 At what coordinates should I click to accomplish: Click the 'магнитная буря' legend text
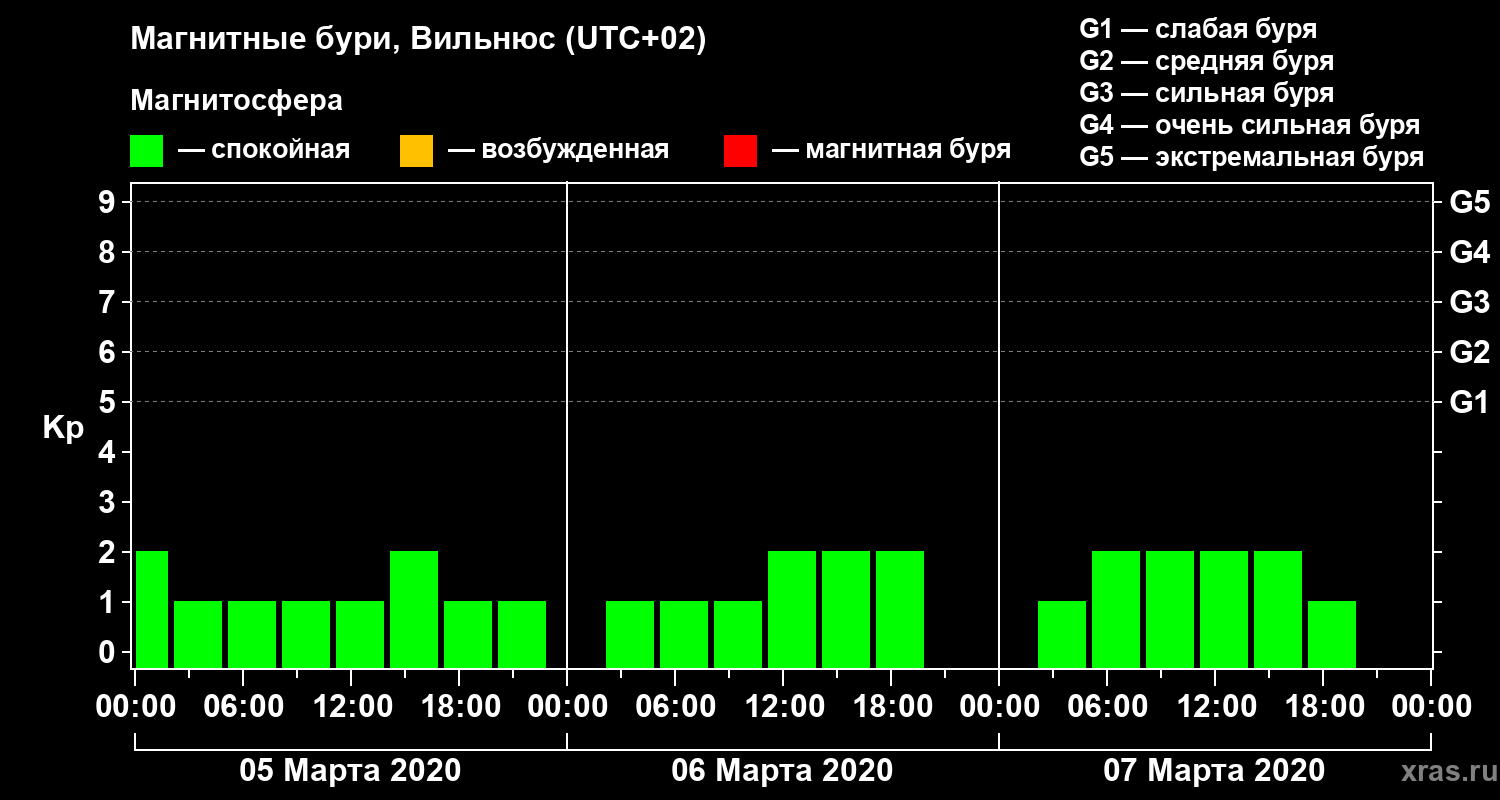click(908, 151)
